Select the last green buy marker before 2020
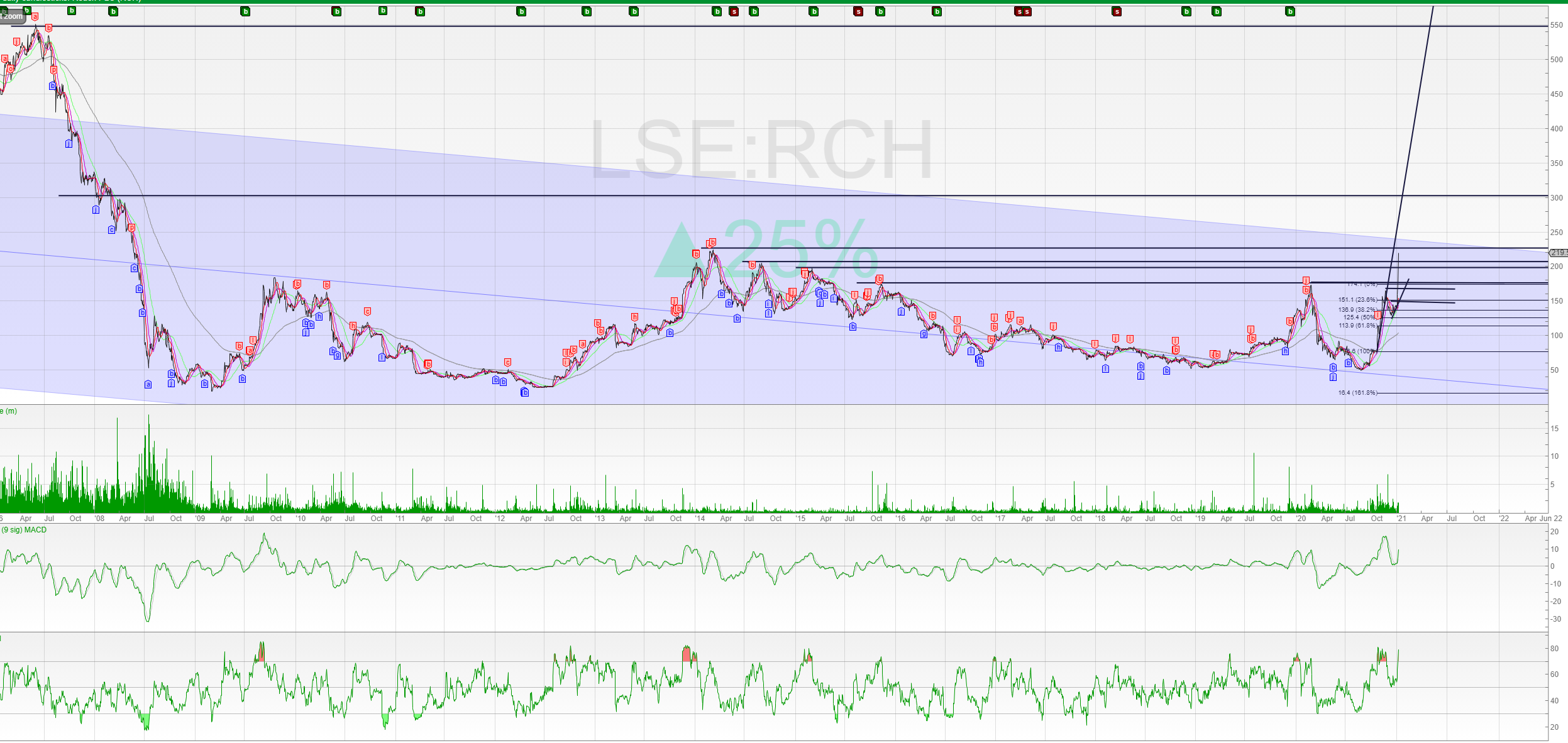Image resolution: width=1568 pixels, height=743 pixels. [1290, 11]
